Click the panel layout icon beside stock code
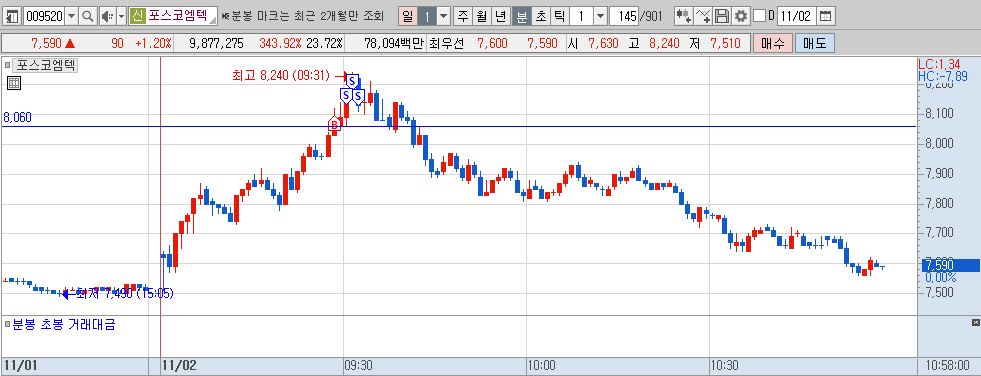Image resolution: width=981 pixels, height=376 pixels. 13,16
